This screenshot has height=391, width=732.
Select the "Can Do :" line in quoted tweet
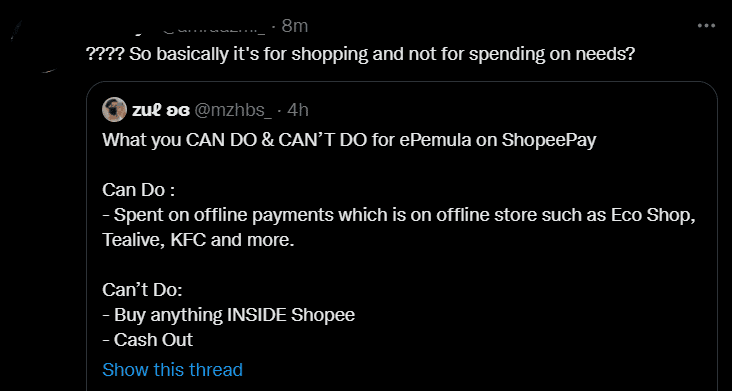(138, 190)
